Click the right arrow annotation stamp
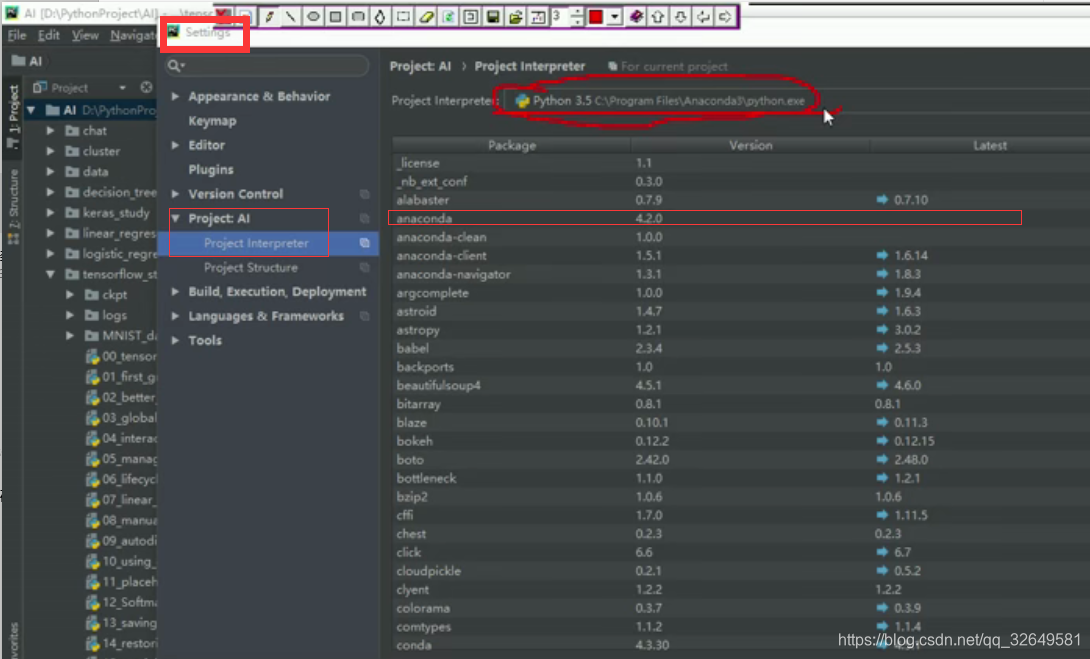 pyautogui.click(x=725, y=16)
